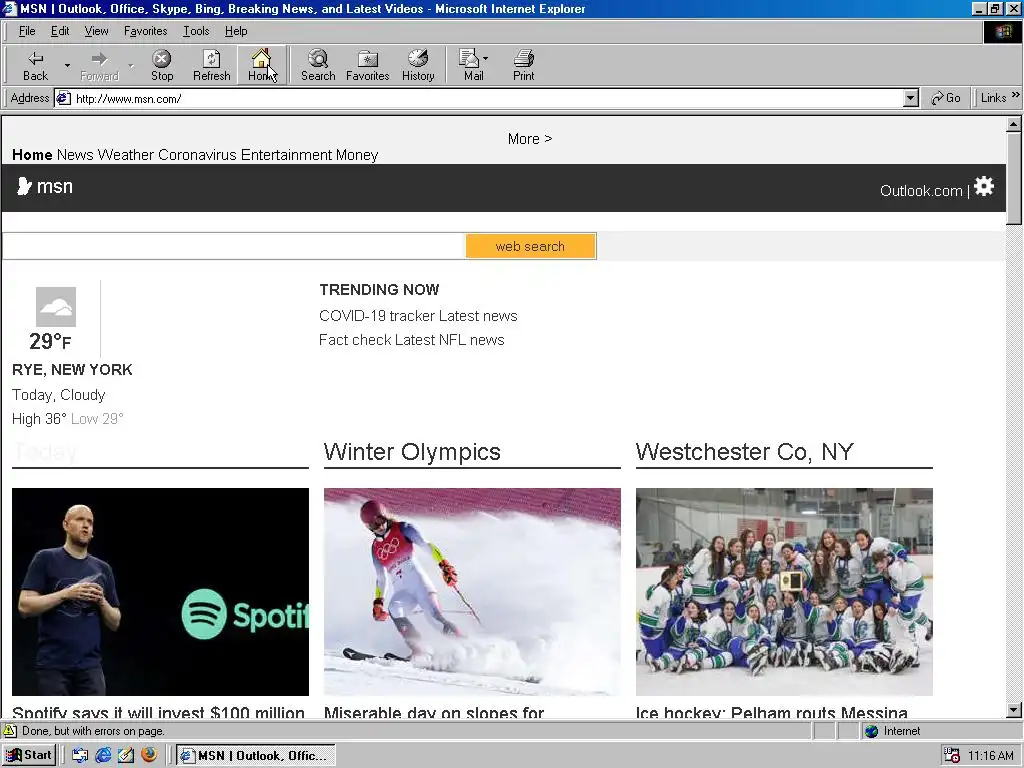Show browsing History pane
The image size is (1024, 768).
pyautogui.click(x=418, y=65)
